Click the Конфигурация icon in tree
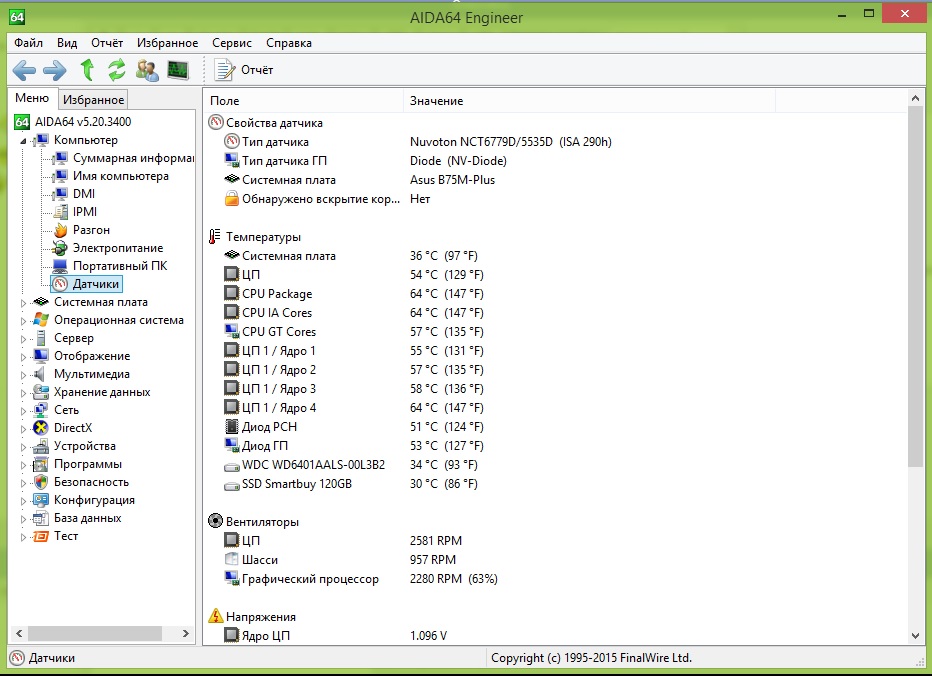Screen dimensions: 932x676 pyautogui.click(x=41, y=500)
